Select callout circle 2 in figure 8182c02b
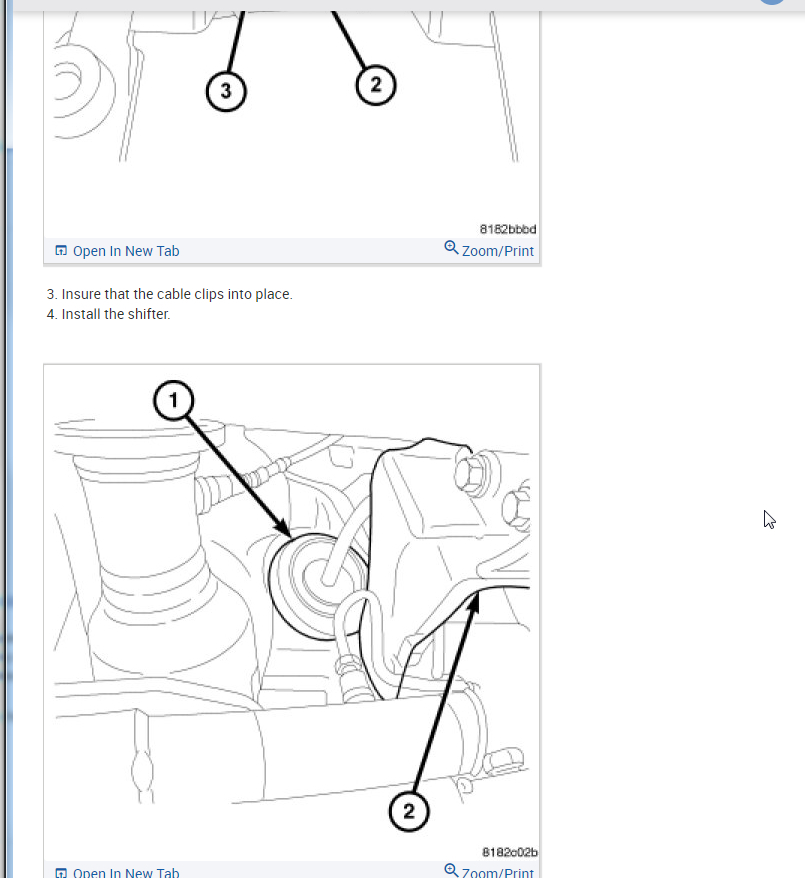The height and width of the screenshot is (878, 805). (409, 811)
